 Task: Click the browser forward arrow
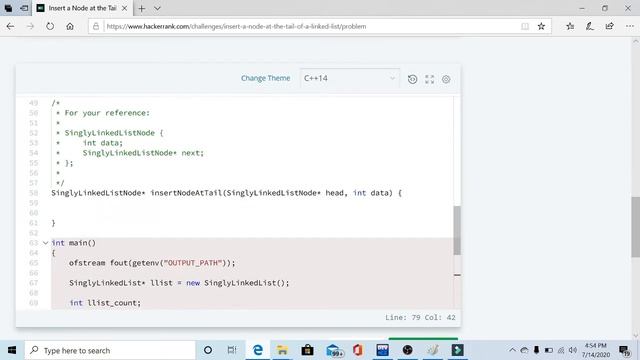[31, 26]
